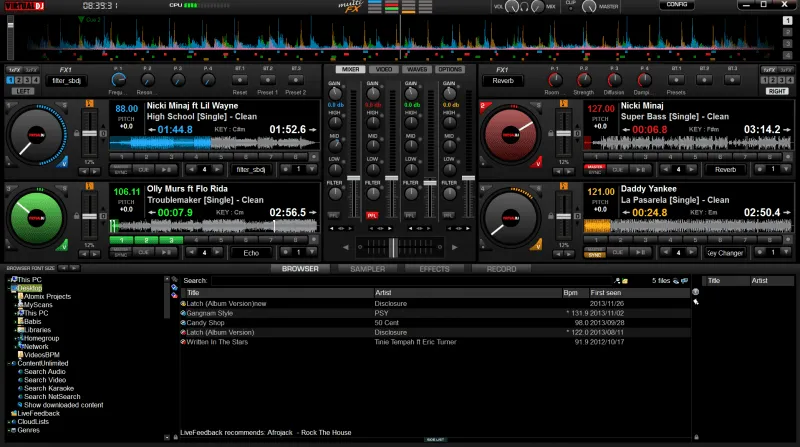The image size is (800, 447).
Task: Increase loop length on Troublemaker deck
Action: click(217, 252)
